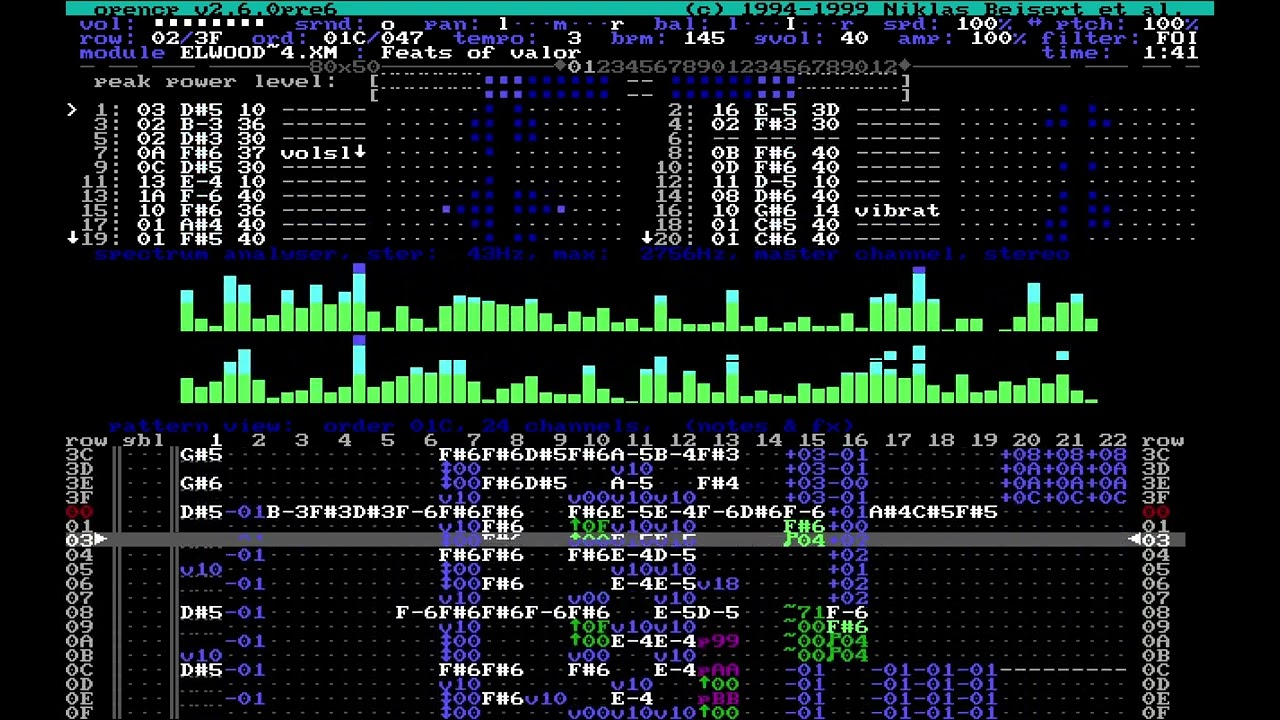This screenshot has height=720, width=1280.
Task: Click the amp 100% amplification value
Action: pyautogui.click(x=998, y=38)
